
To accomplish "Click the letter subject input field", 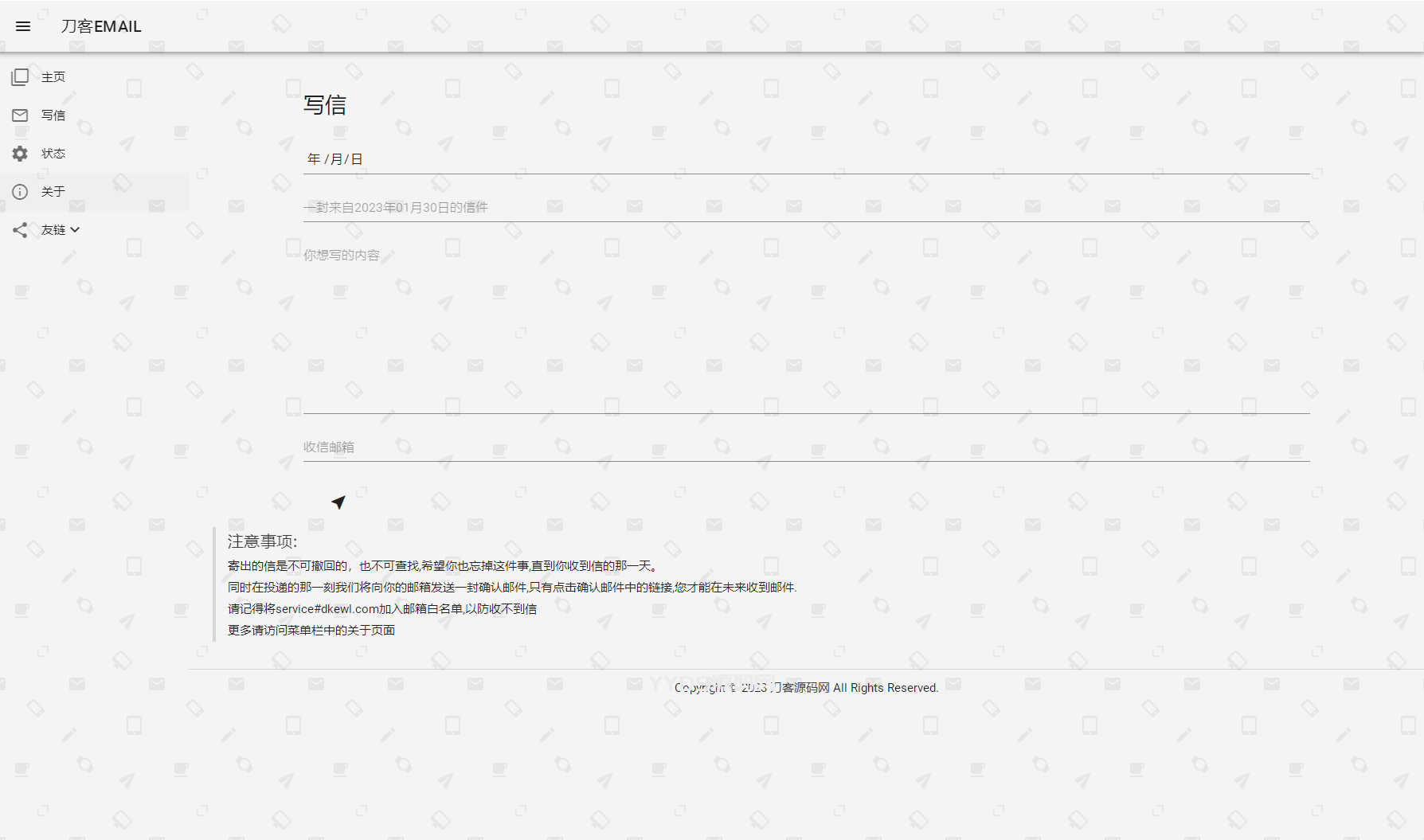I will click(557, 206).
